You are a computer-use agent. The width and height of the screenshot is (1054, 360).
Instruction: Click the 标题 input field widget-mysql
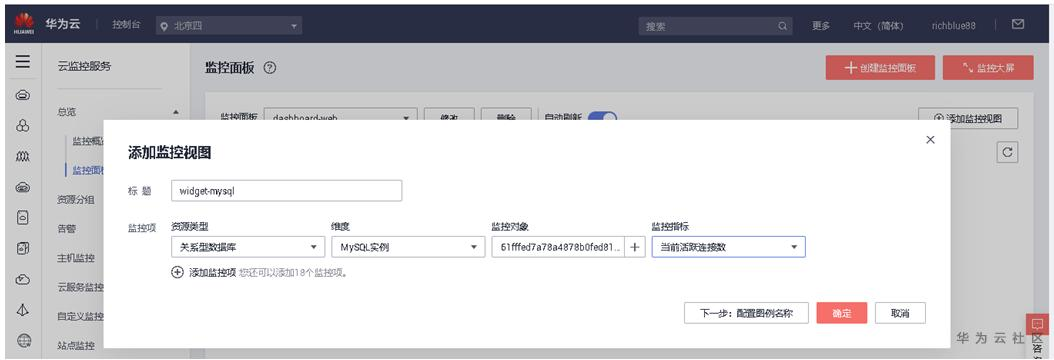[286, 190]
